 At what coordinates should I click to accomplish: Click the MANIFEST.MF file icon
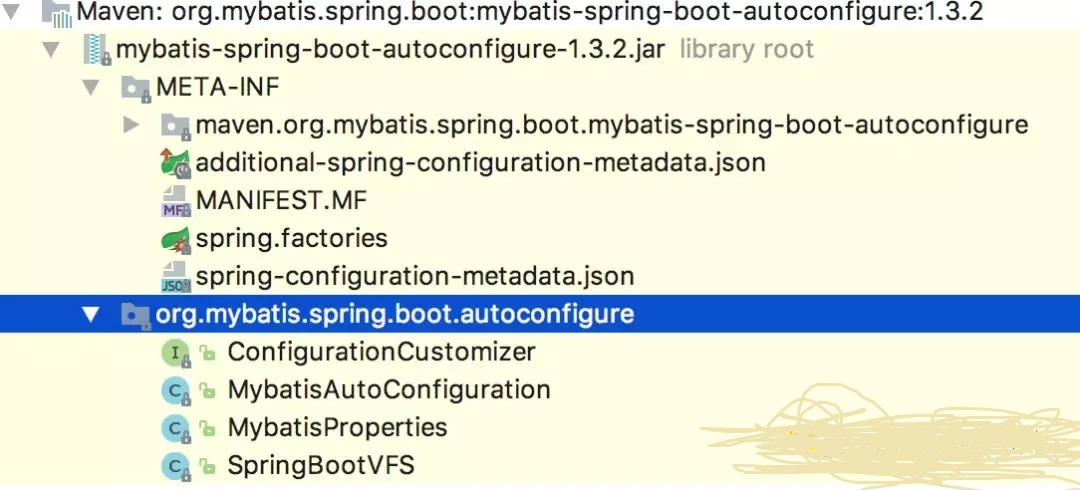click(x=175, y=201)
